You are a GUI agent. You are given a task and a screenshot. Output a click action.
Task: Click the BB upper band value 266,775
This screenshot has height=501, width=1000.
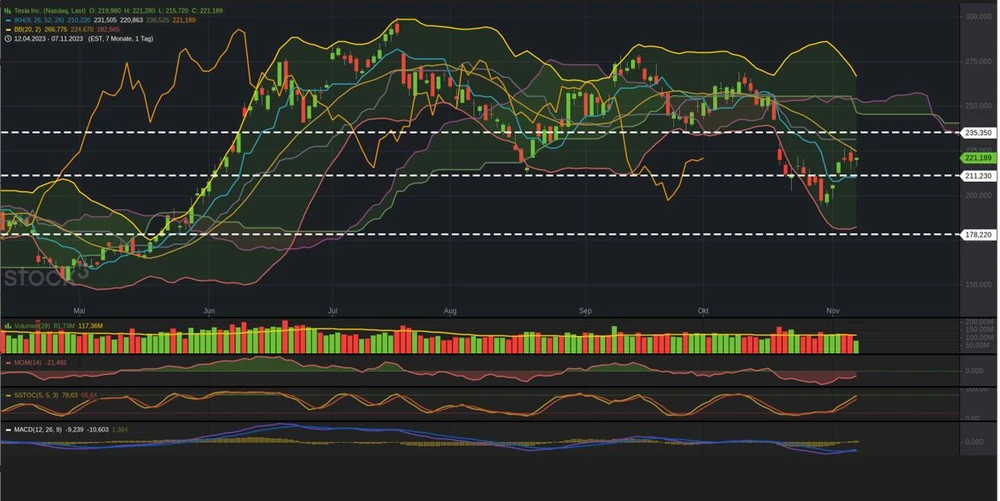(55, 29)
